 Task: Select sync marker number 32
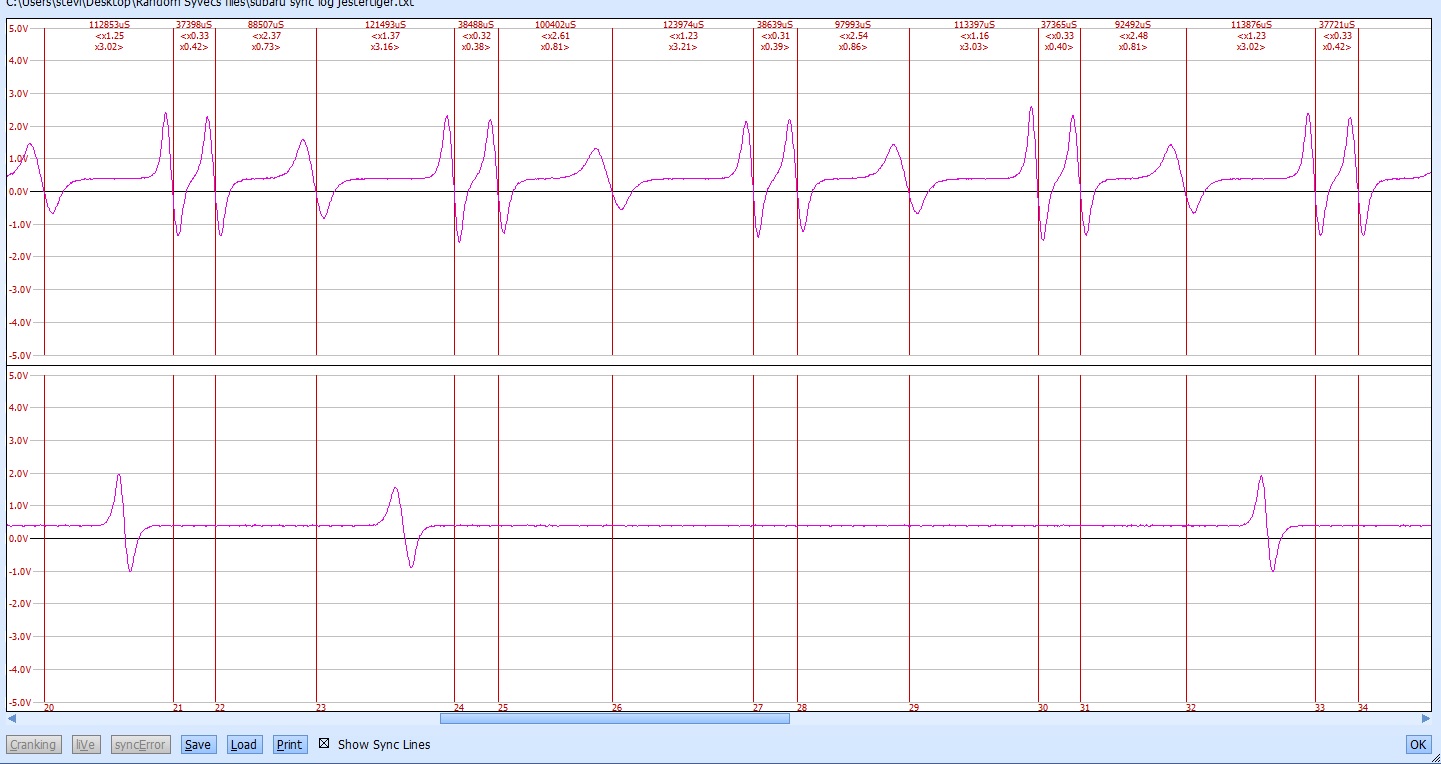[1191, 707]
